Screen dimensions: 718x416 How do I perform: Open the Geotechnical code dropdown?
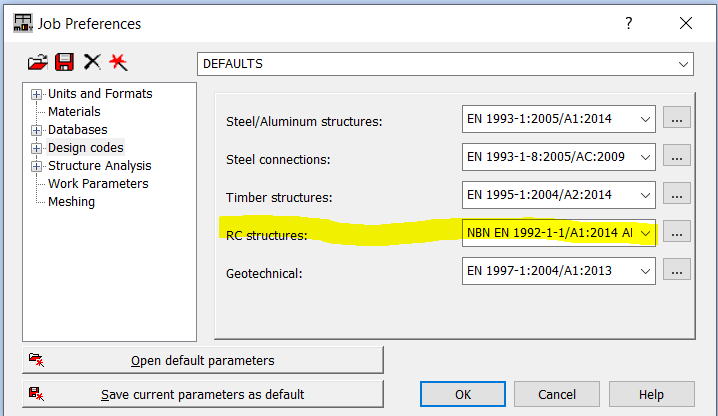(x=645, y=270)
